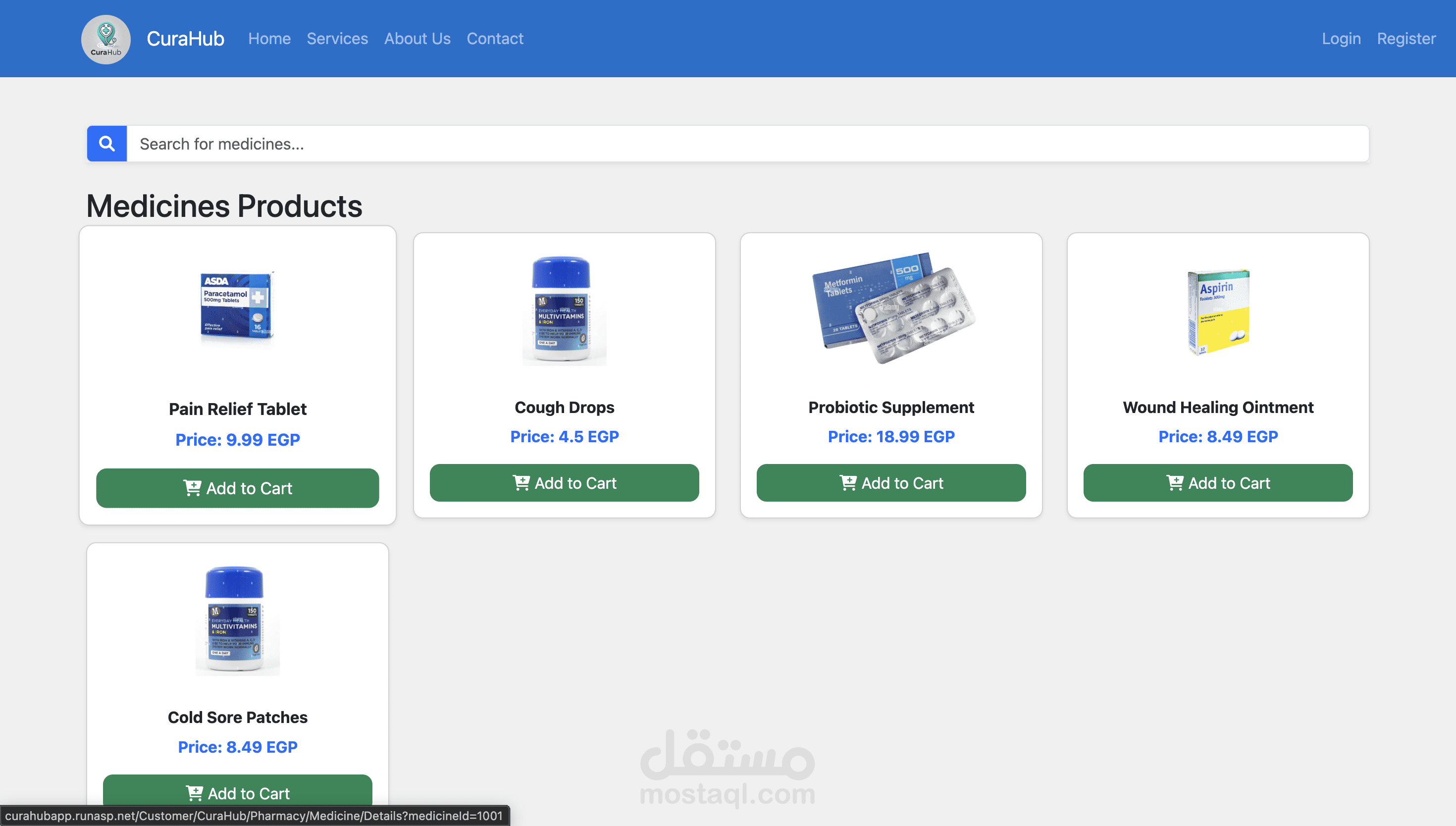Click the blue magnifier search icon

tap(106, 144)
